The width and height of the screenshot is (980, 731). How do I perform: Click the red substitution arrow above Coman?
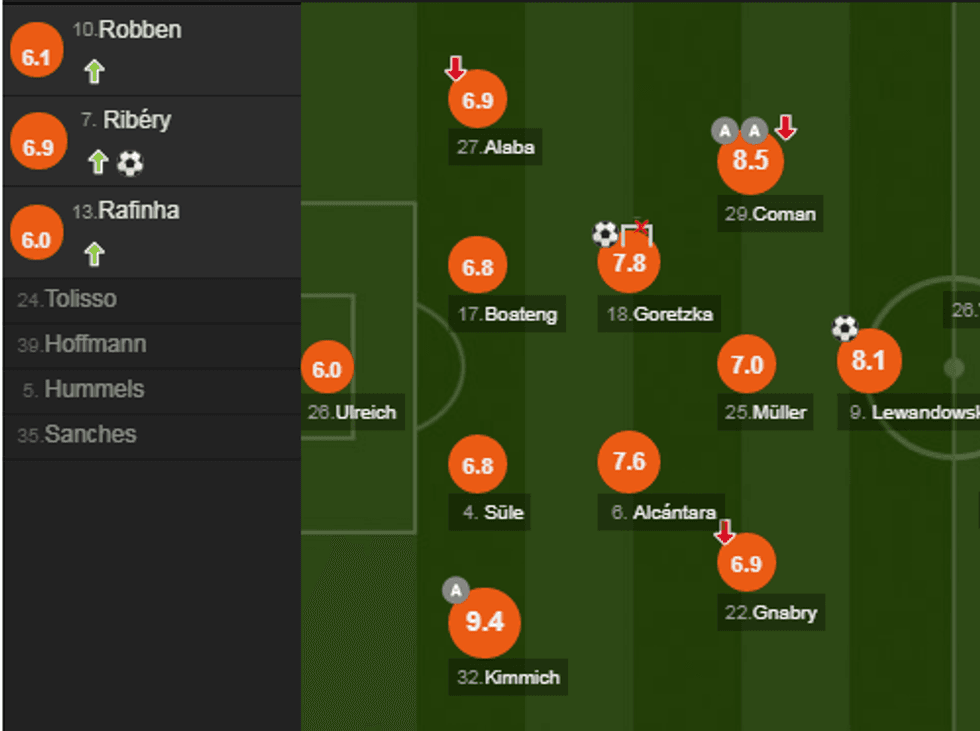tap(786, 128)
